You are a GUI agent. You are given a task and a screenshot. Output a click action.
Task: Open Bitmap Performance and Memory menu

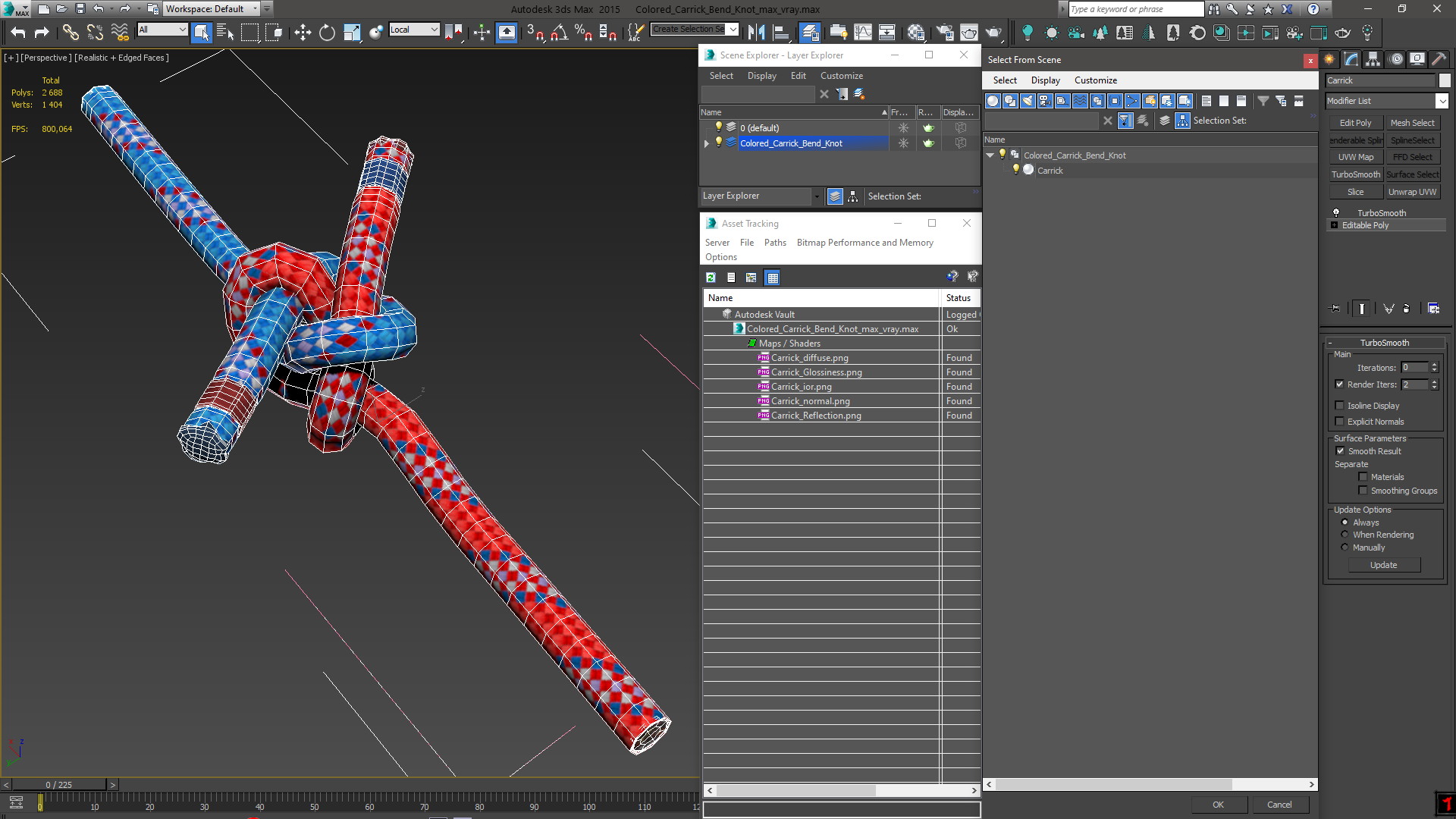(864, 243)
